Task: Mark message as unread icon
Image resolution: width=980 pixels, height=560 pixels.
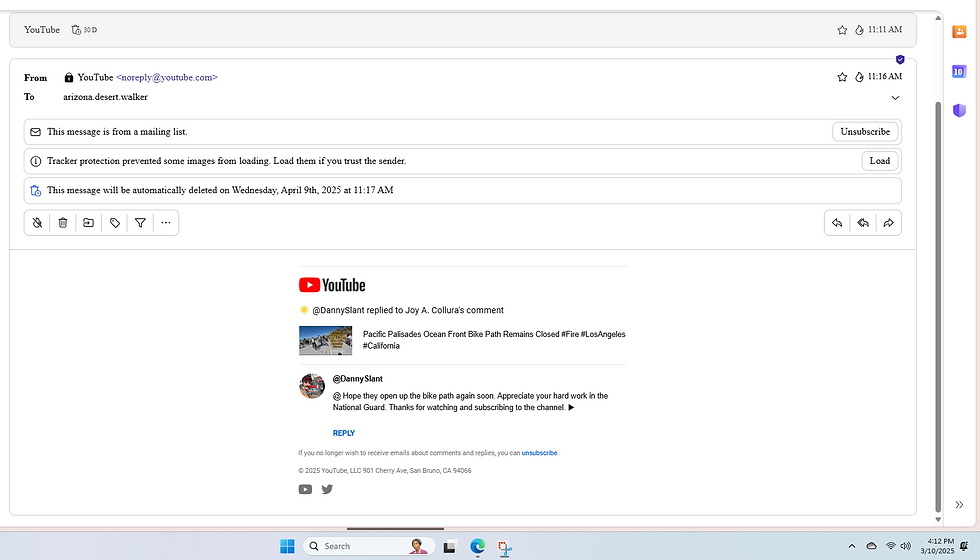Action: (x=38, y=222)
